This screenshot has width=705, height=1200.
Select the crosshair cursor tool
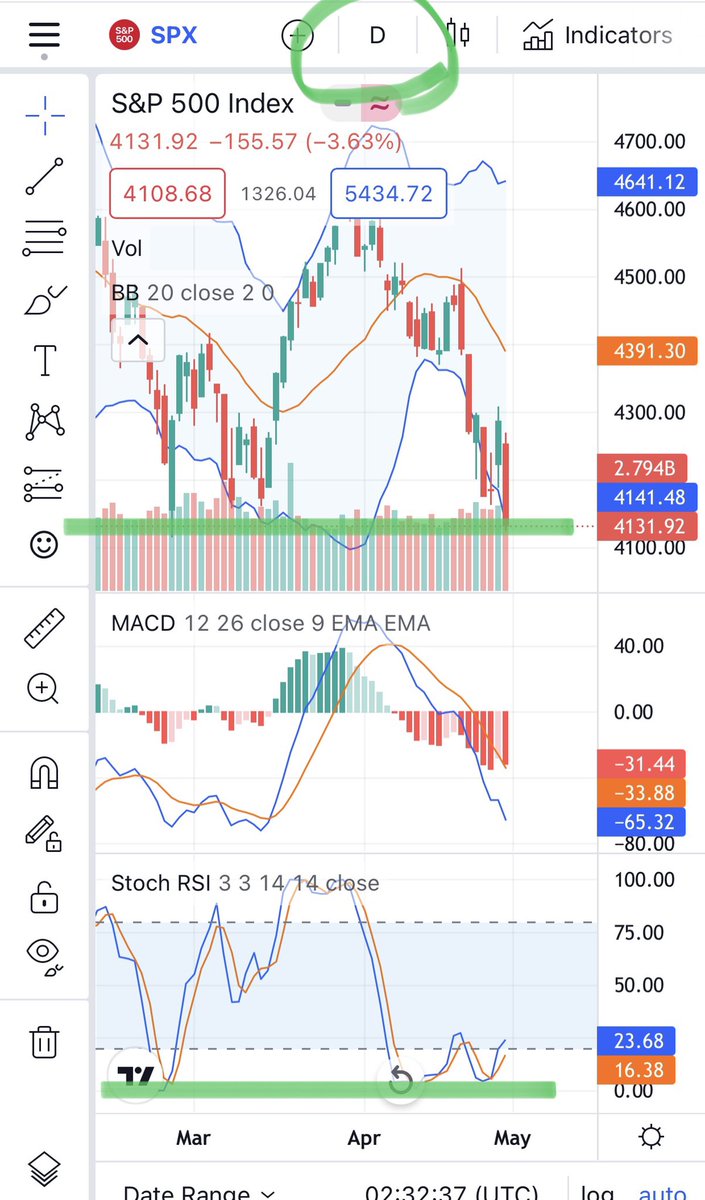44,116
